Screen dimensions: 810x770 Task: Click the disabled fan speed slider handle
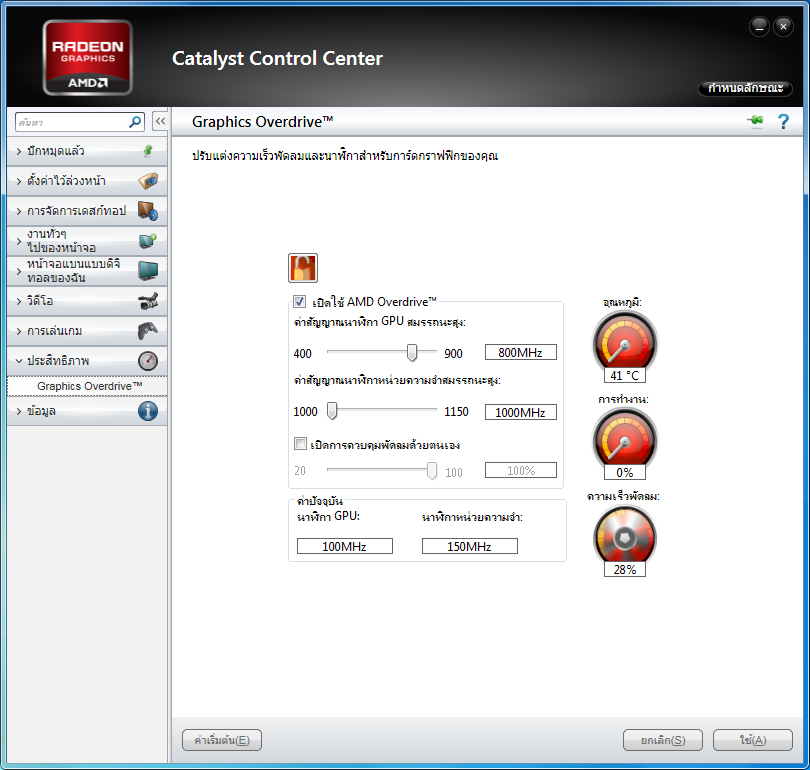[x=432, y=470]
